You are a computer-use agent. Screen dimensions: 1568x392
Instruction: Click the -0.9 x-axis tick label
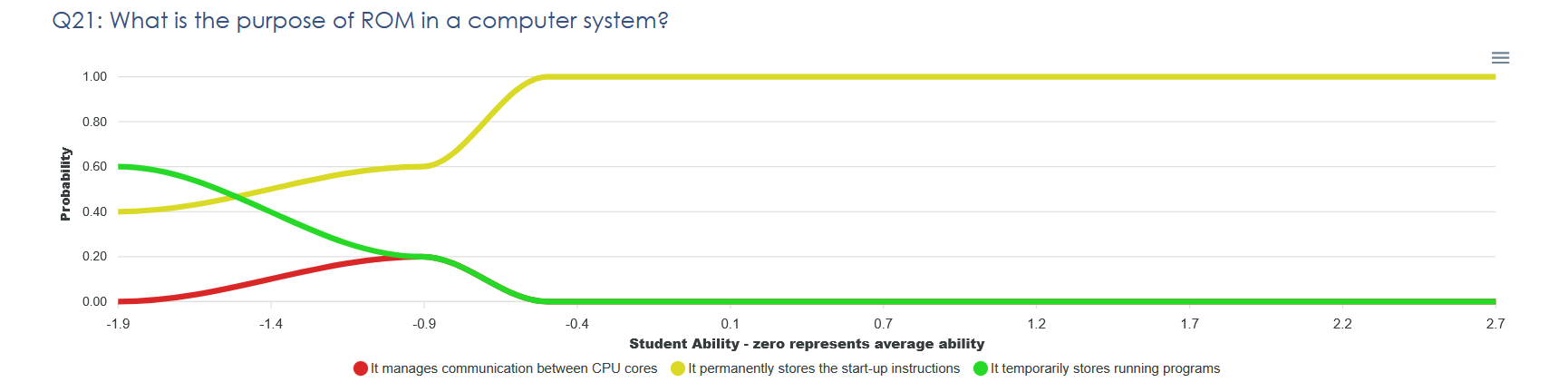point(424,324)
